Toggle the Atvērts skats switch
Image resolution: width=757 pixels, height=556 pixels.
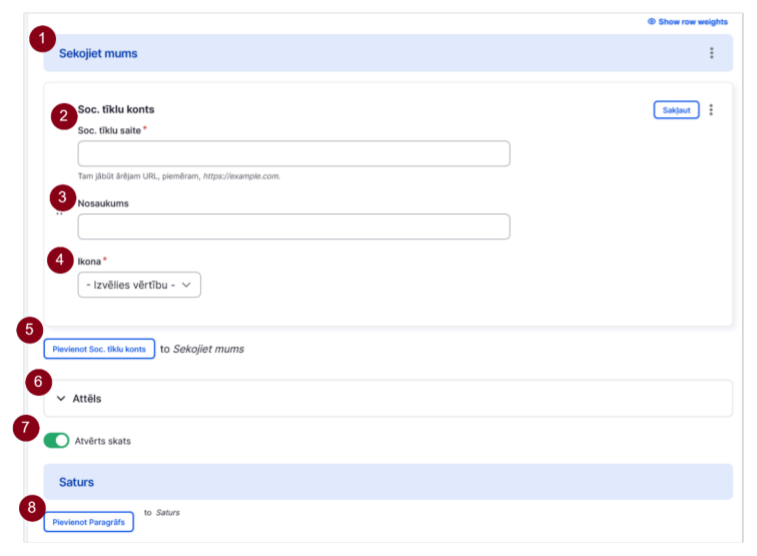56,441
